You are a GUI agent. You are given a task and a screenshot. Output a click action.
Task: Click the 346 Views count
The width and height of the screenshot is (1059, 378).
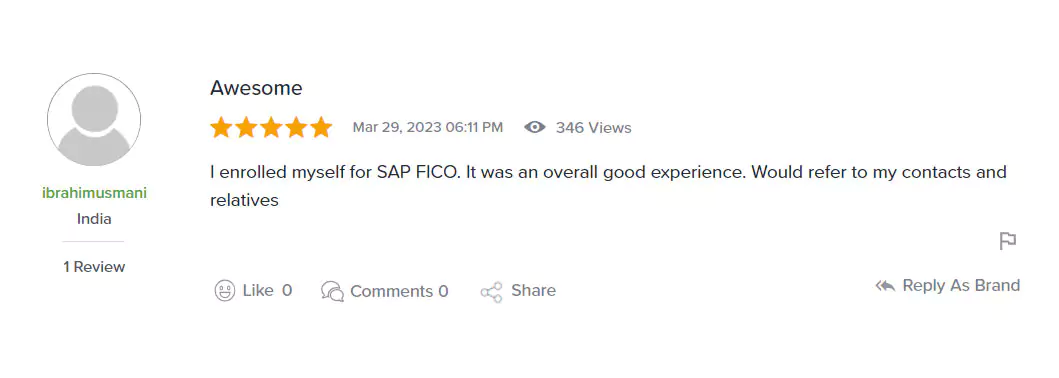(x=594, y=128)
